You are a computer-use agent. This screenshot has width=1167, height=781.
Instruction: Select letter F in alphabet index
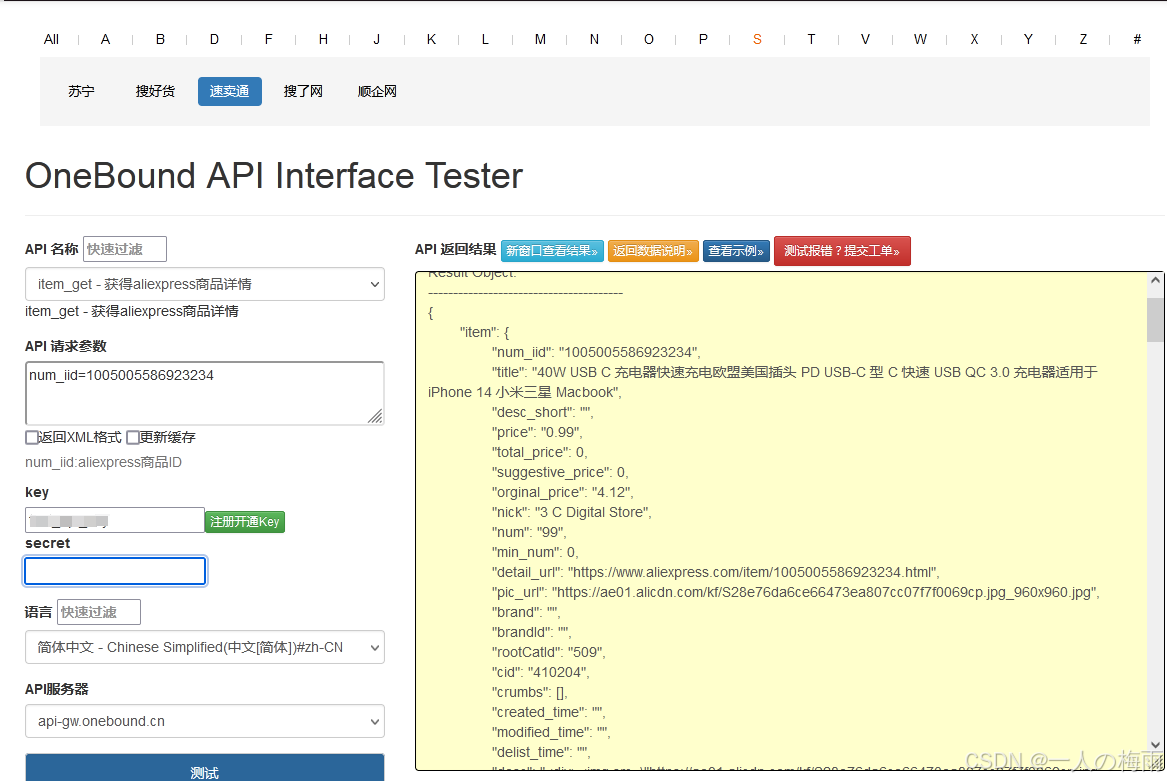(x=269, y=39)
